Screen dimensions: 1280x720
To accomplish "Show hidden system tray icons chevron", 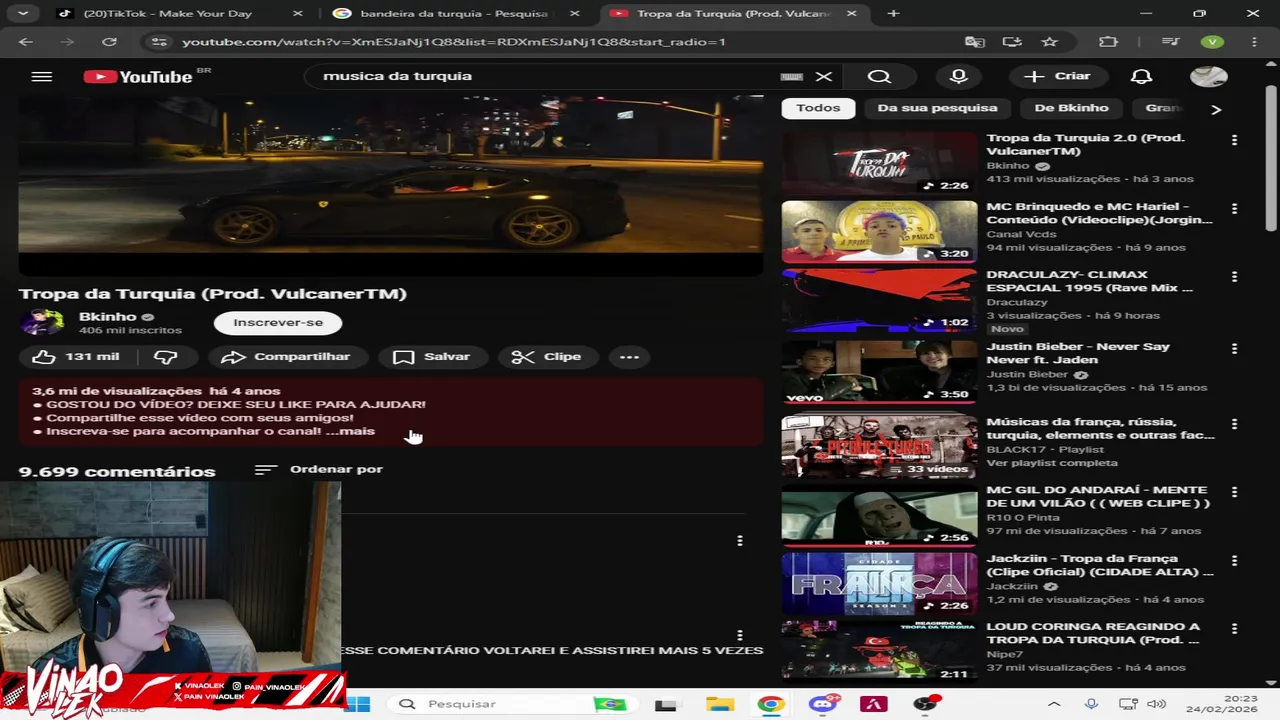I will pyautogui.click(x=1054, y=704).
